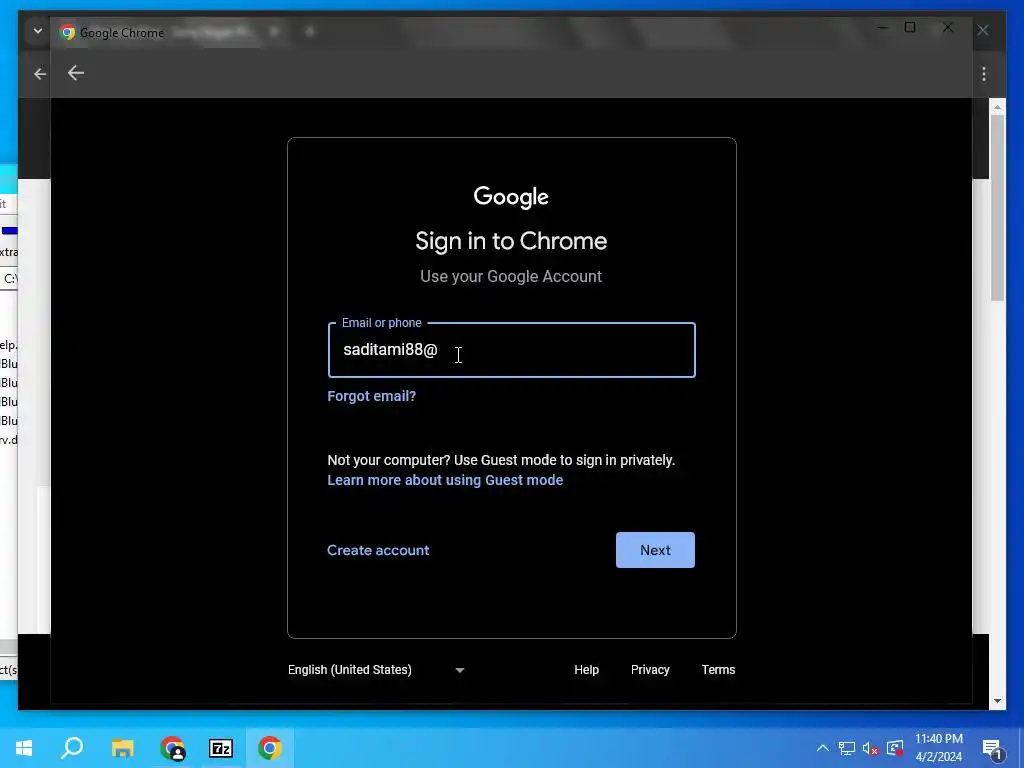Open the Windows Start menu
Screen dimensions: 1024x768
(24, 748)
